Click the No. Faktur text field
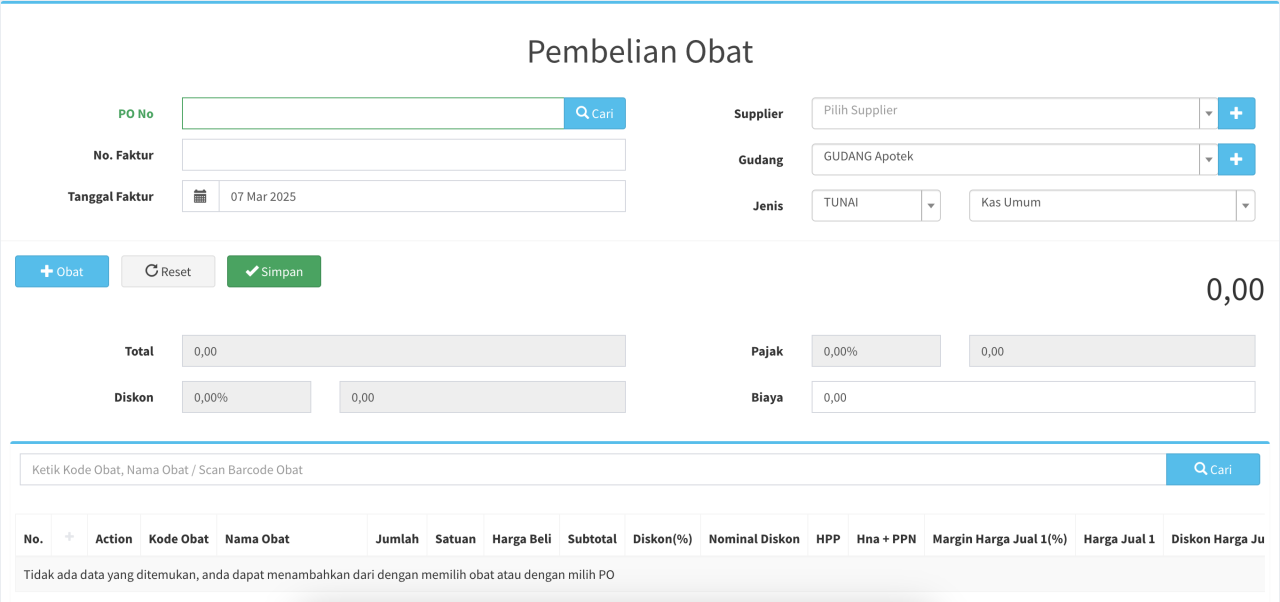The height and width of the screenshot is (602, 1280). point(403,155)
